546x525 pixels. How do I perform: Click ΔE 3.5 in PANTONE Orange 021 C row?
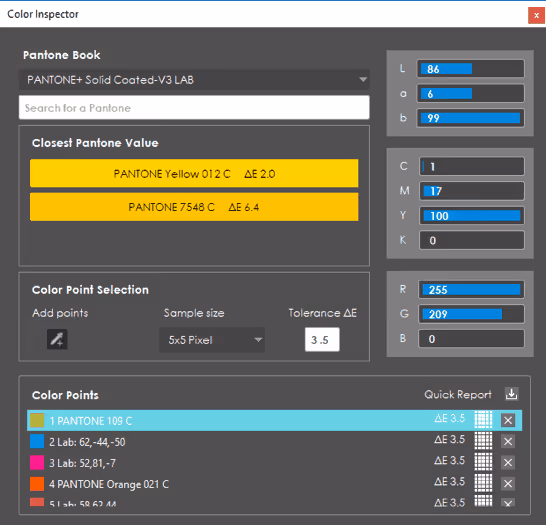(449, 481)
